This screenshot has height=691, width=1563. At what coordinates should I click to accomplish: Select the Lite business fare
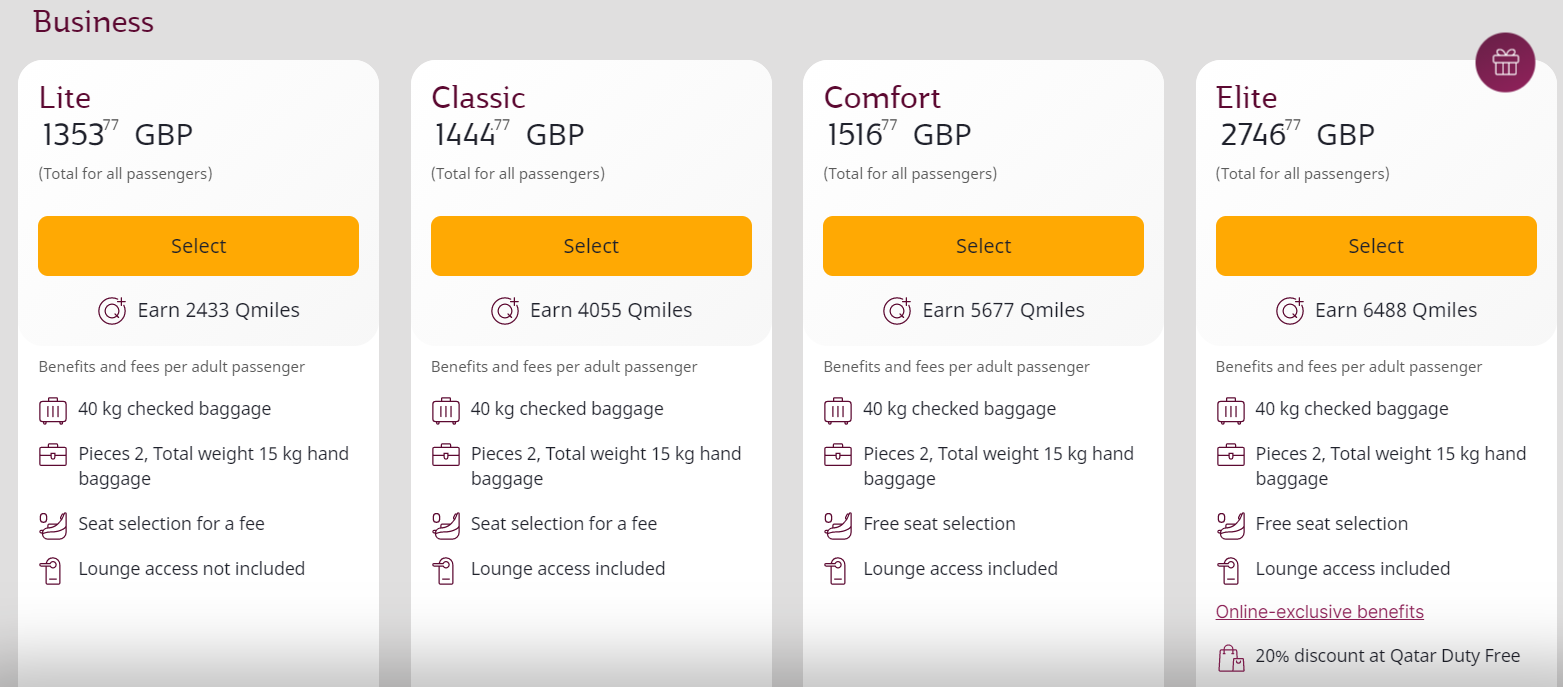[x=198, y=246]
